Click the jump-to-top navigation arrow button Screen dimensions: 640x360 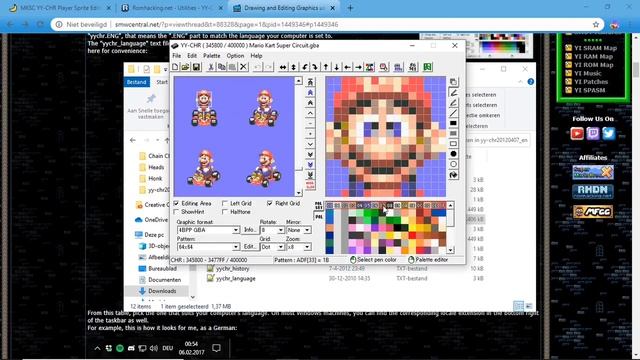[310, 82]
